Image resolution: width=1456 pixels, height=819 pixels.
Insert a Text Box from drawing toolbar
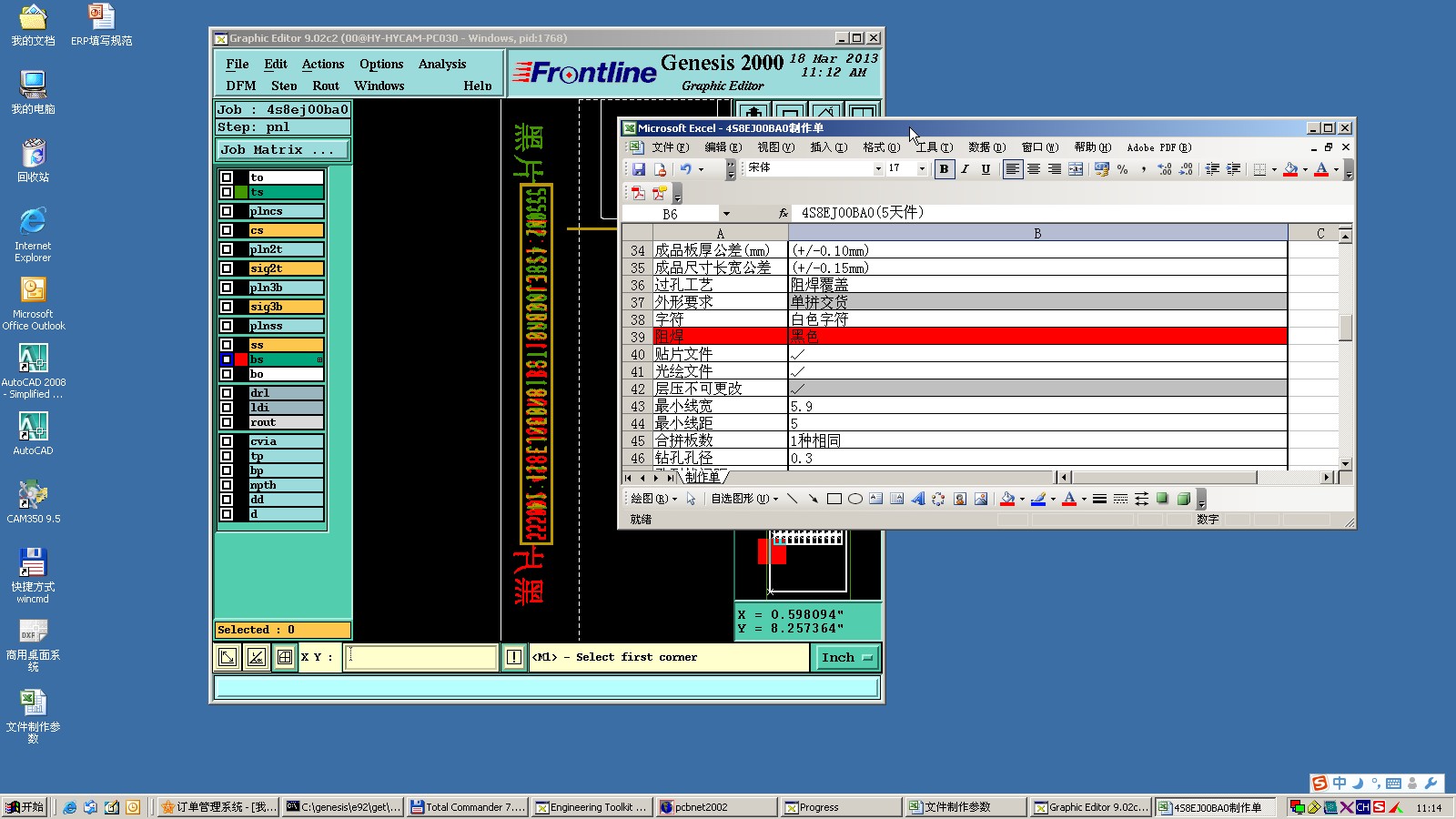[876, 499]
